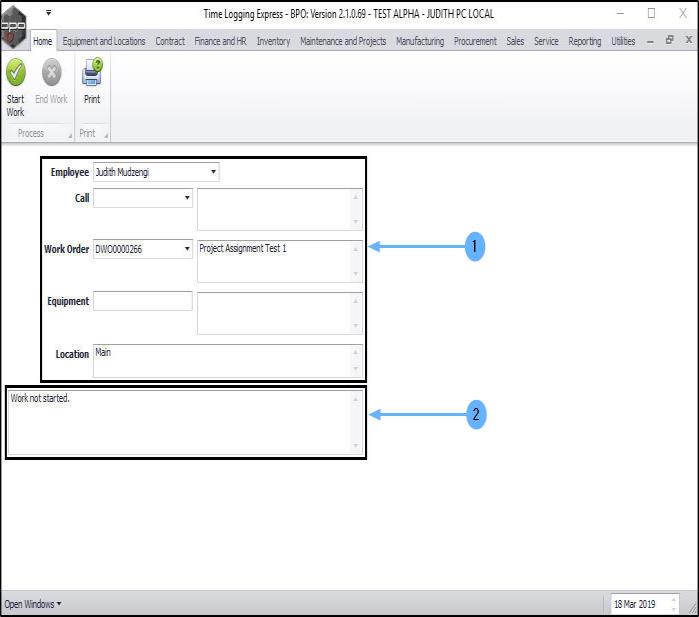The height and width of the screenshot is (617, 699).
Task: Click scroll up in status message box
Action: pyautogui.click(x=356, y=399)
